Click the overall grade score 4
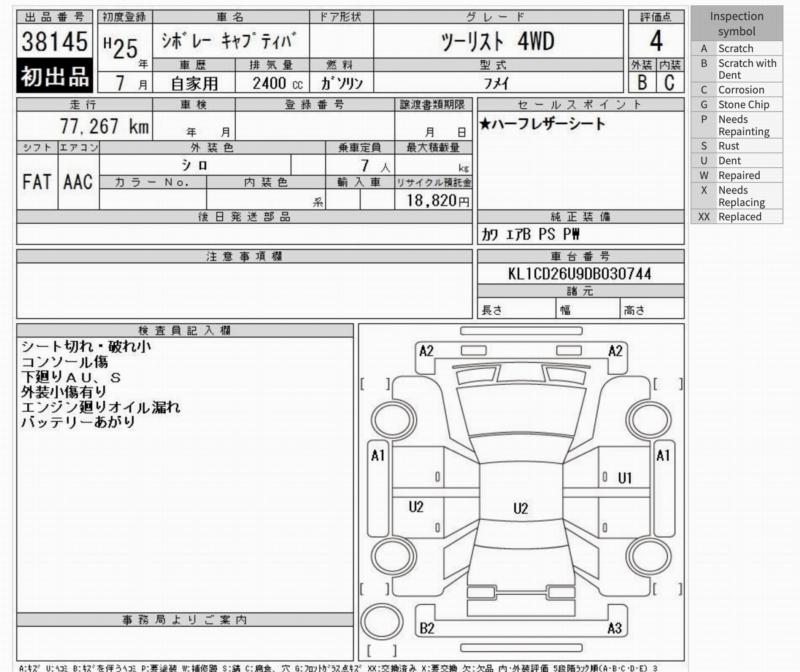Screen dimensions: 800x672 (656, 42)
